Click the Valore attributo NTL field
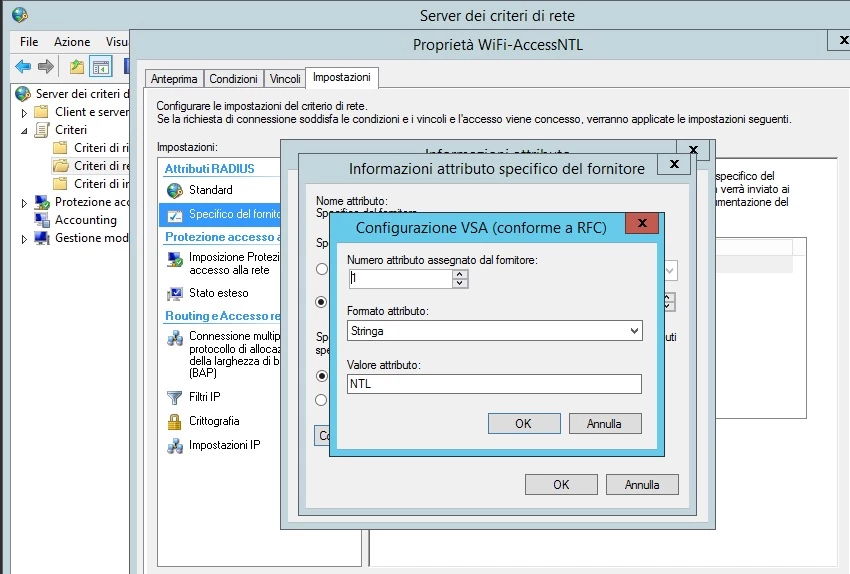The width and height of the screenshot is (850, 574). (494, 384)
